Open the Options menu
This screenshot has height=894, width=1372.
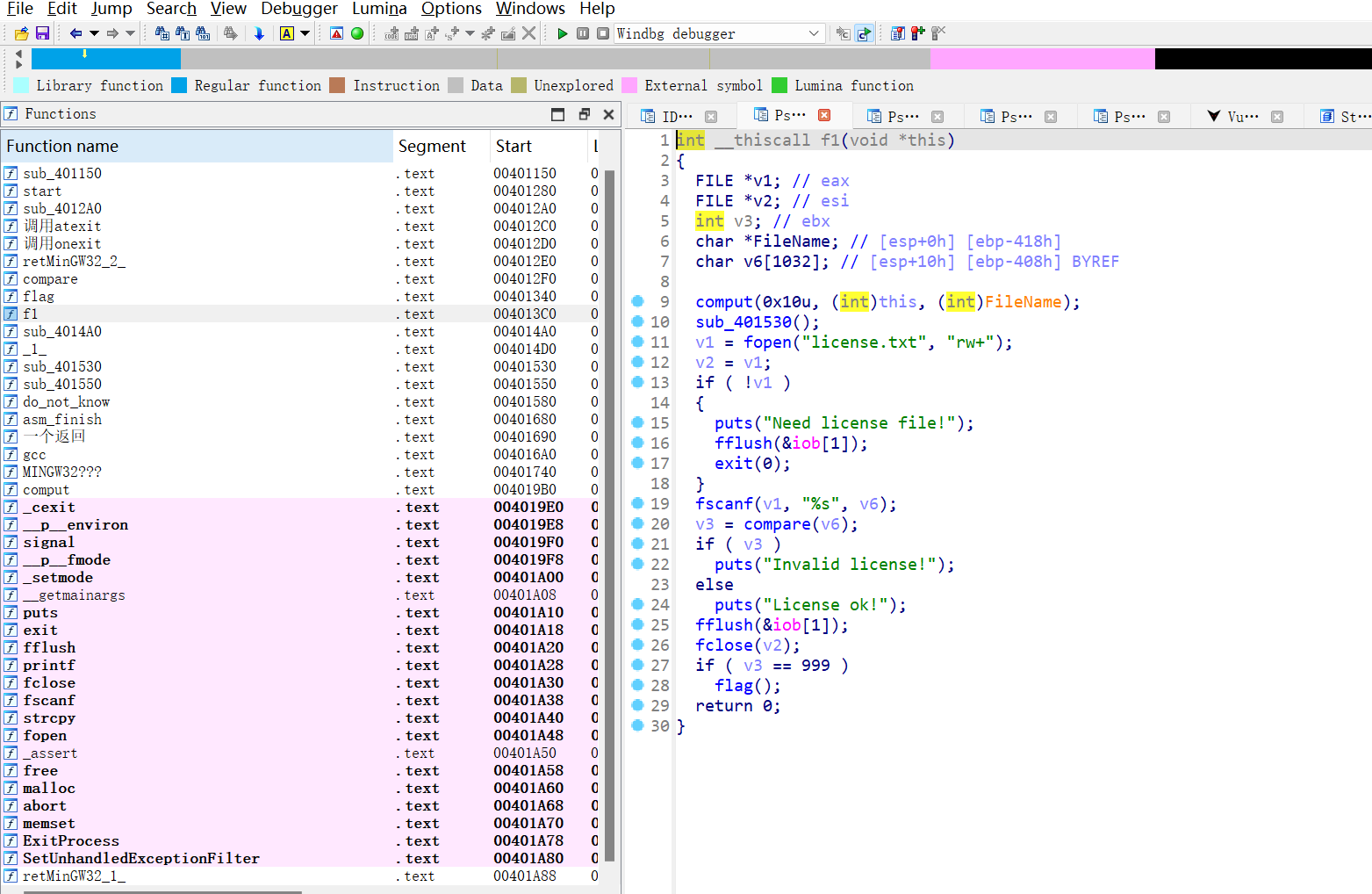pos(451,9)
